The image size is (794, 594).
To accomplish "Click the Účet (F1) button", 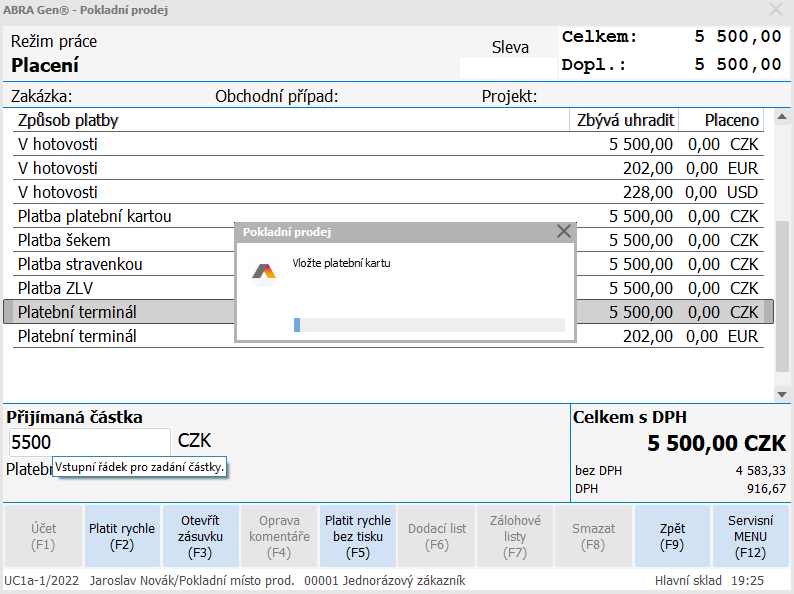I will pos(43,536).
